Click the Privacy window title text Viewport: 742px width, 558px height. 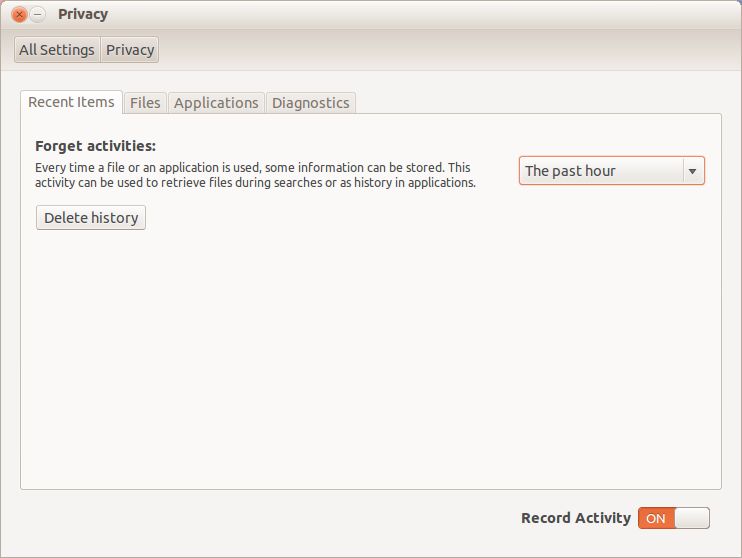[83, 14]
